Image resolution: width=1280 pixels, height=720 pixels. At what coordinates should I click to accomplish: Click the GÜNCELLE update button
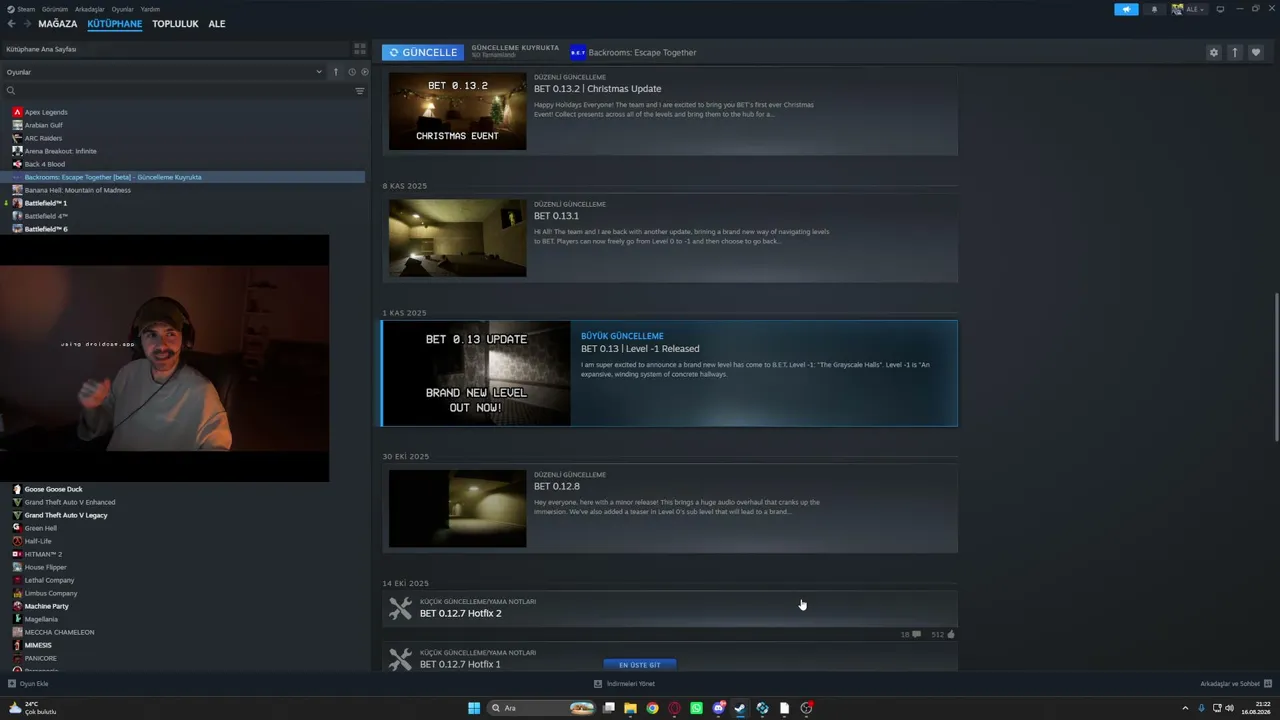[x=423, y=53]
